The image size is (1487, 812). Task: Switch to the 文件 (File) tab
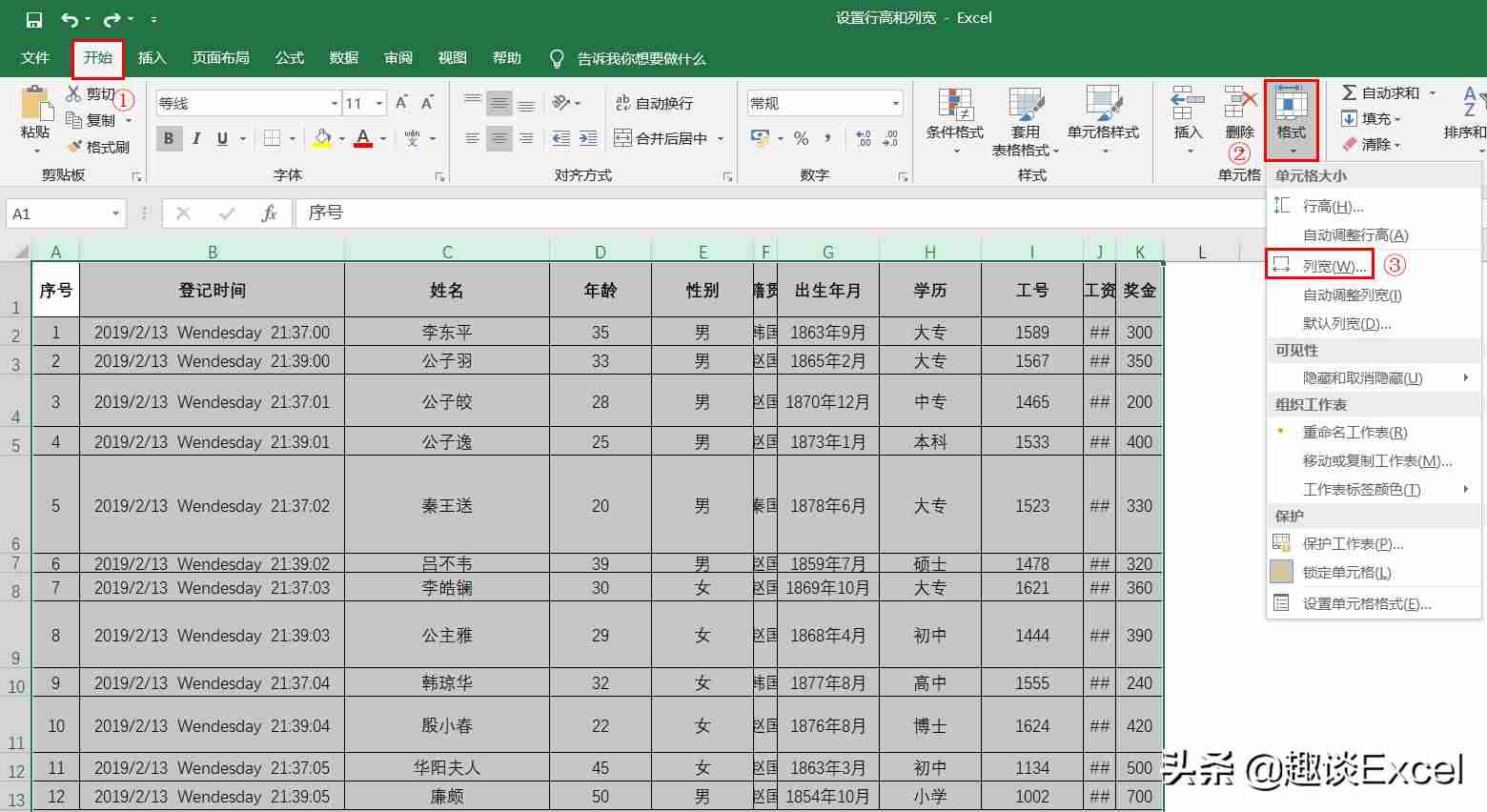click(35, 58)
